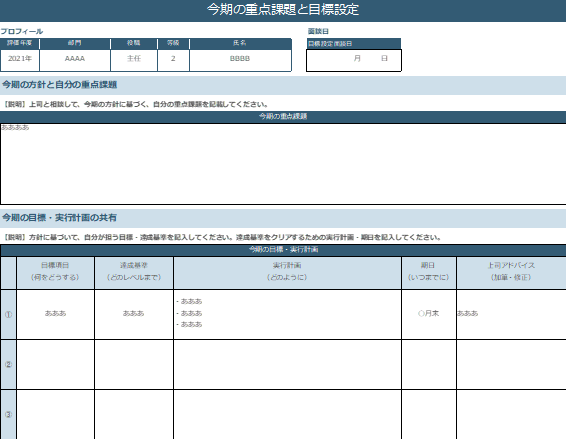The image size is (567, 440).
Task: Select the empty row ② 達成基準 cell
Action: [x=134, y=364]
